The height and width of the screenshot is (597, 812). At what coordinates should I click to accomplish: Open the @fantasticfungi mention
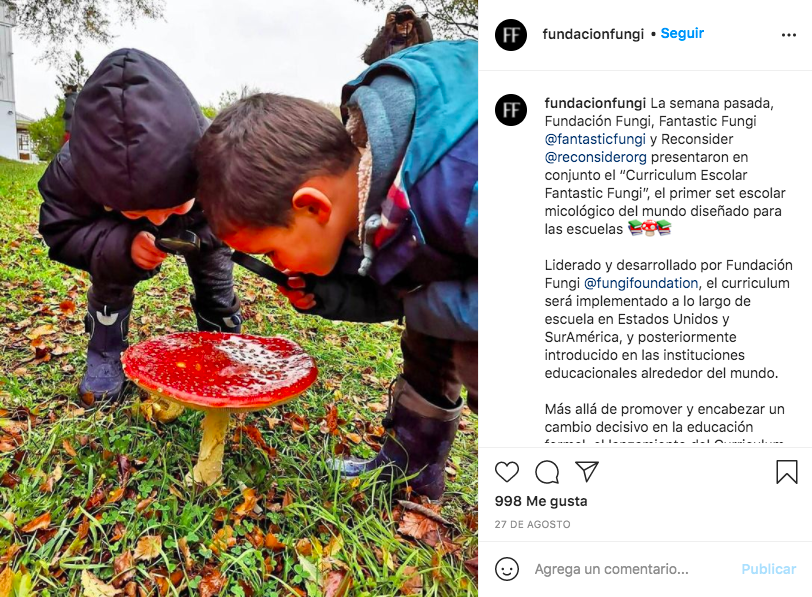click(x=595, y=139)
